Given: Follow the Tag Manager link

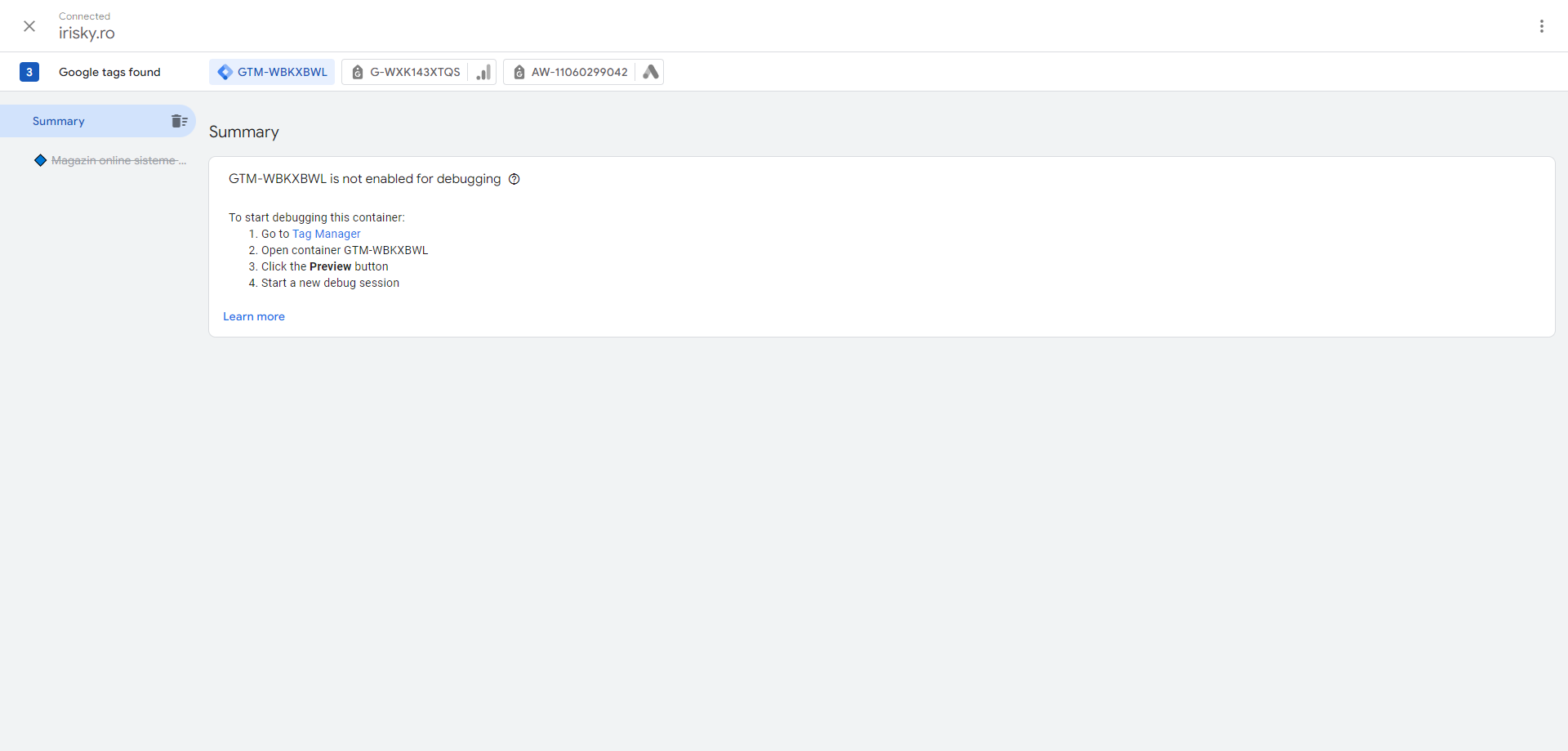Looking at the screenshot, I should click(x=327, y=234).
